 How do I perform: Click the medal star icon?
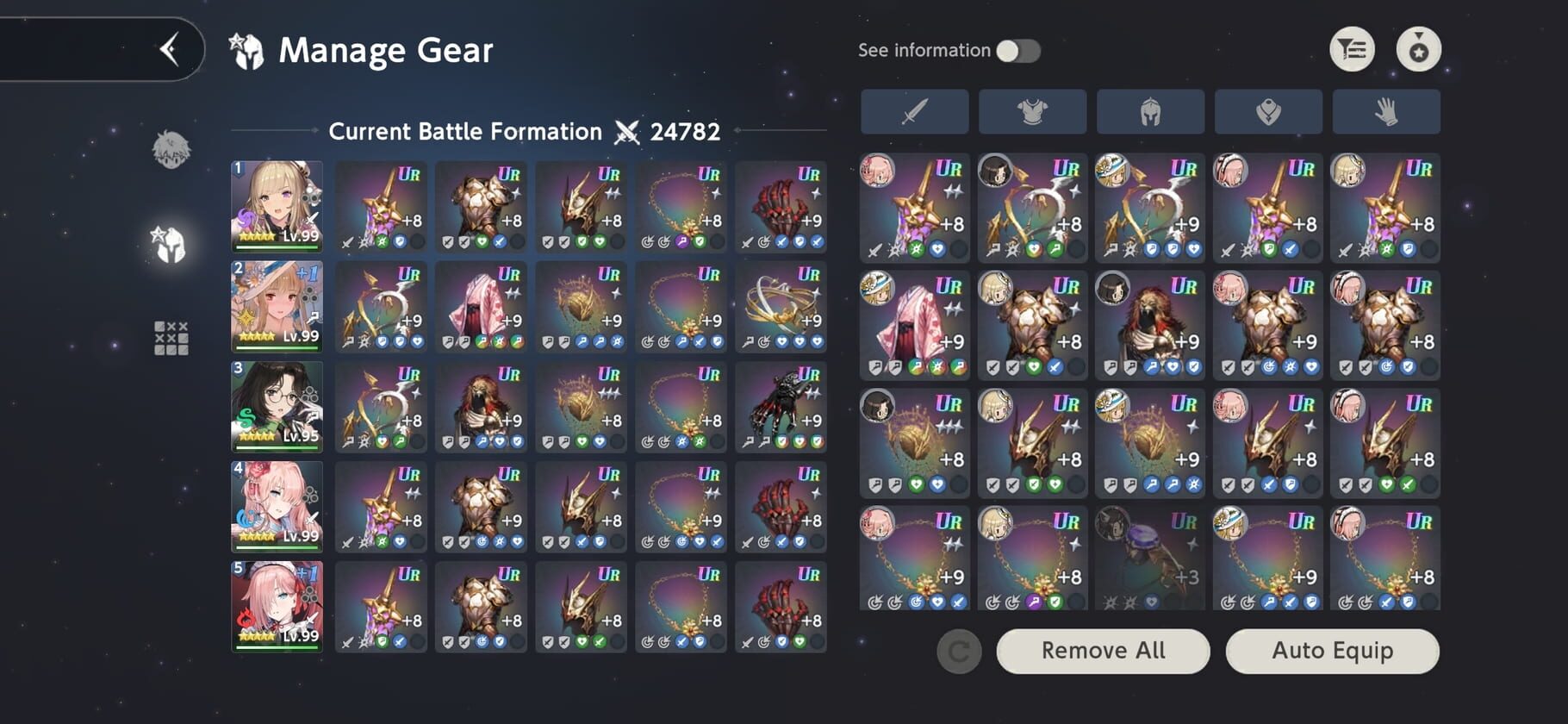coord(1418,50)
